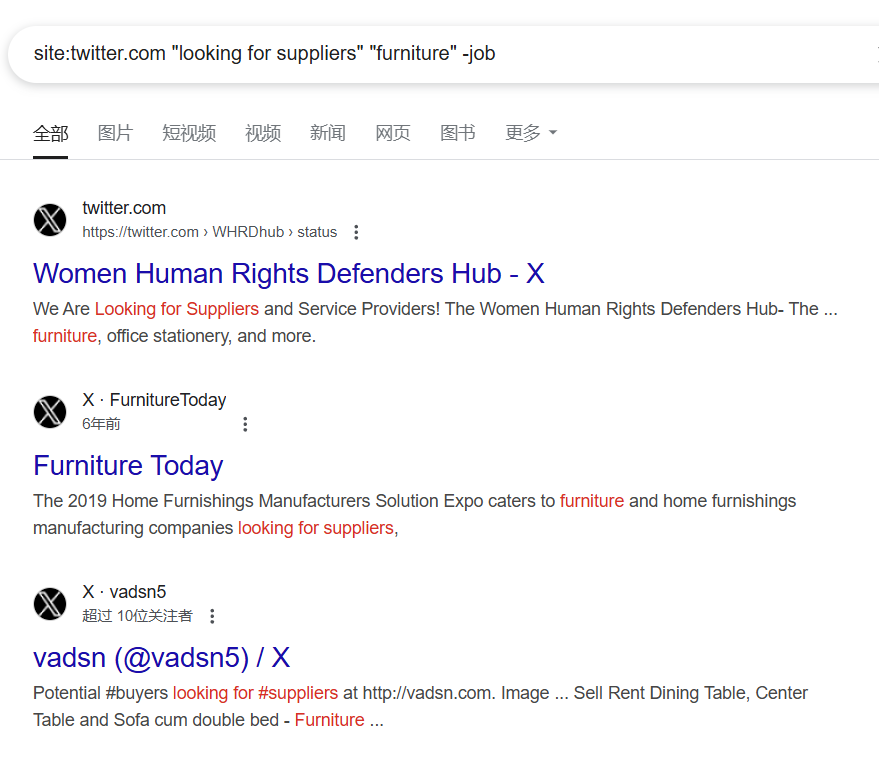
Task: Open the options menu for the WHRDhub result
Action: click(x=356, y=232)
